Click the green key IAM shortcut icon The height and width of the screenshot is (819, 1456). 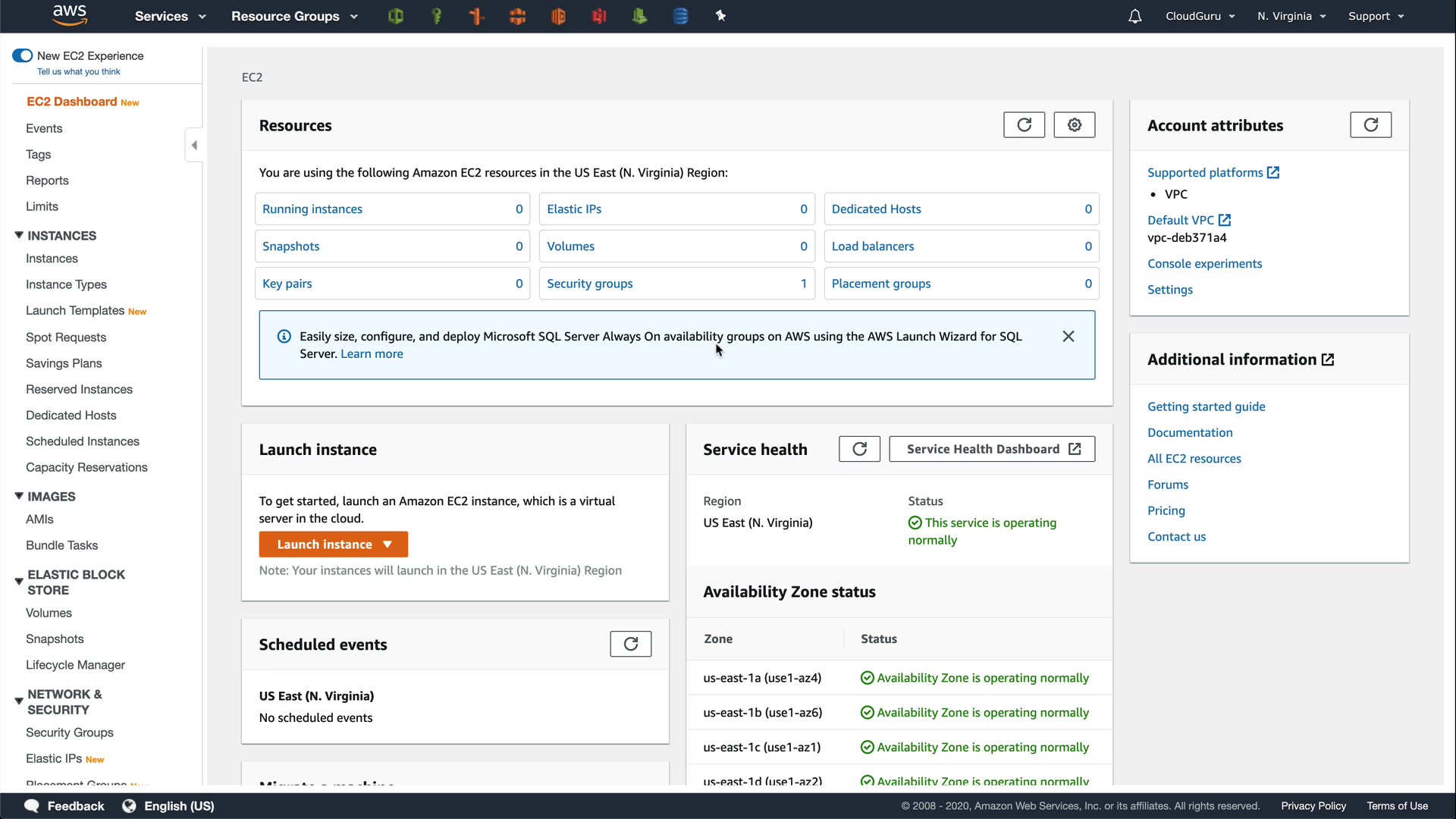click(x=437, y=16)
